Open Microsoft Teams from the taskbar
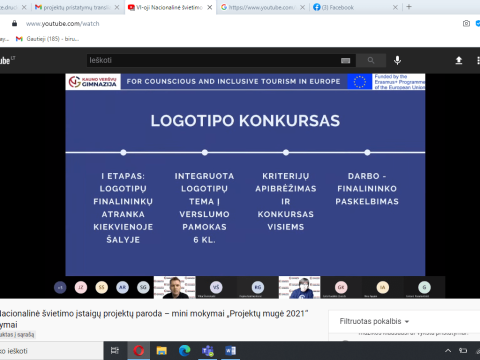This screenshot has width=480, height=360. tap(208, 351)
